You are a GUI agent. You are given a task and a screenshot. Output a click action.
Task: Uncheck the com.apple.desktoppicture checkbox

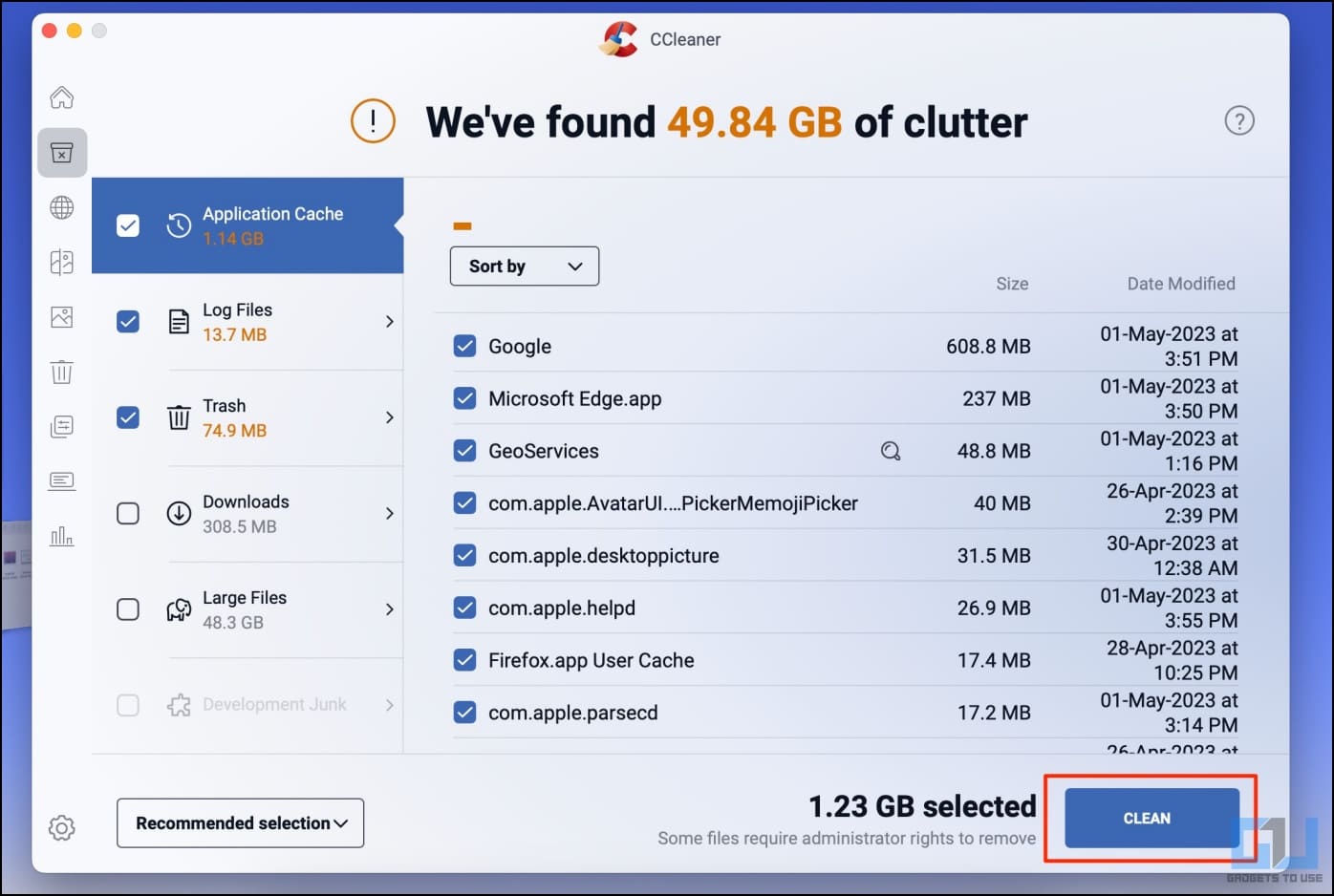pos(464,555)
